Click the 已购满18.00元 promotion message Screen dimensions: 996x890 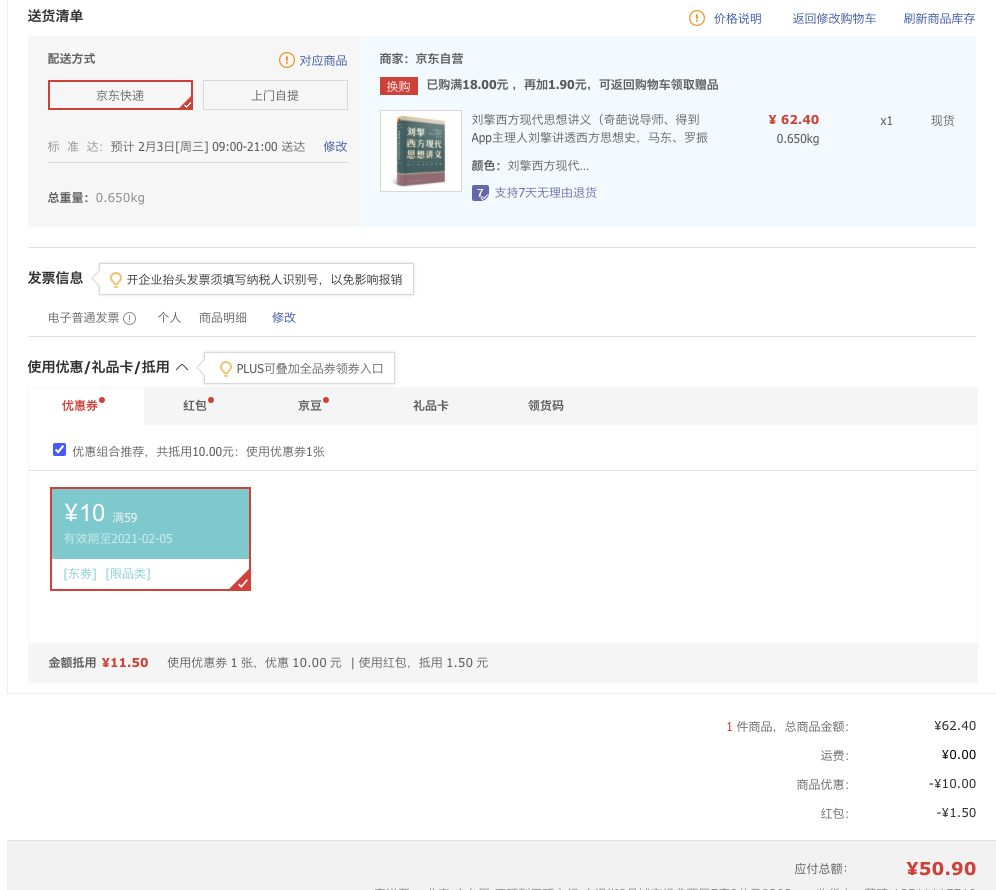(572, 84)
